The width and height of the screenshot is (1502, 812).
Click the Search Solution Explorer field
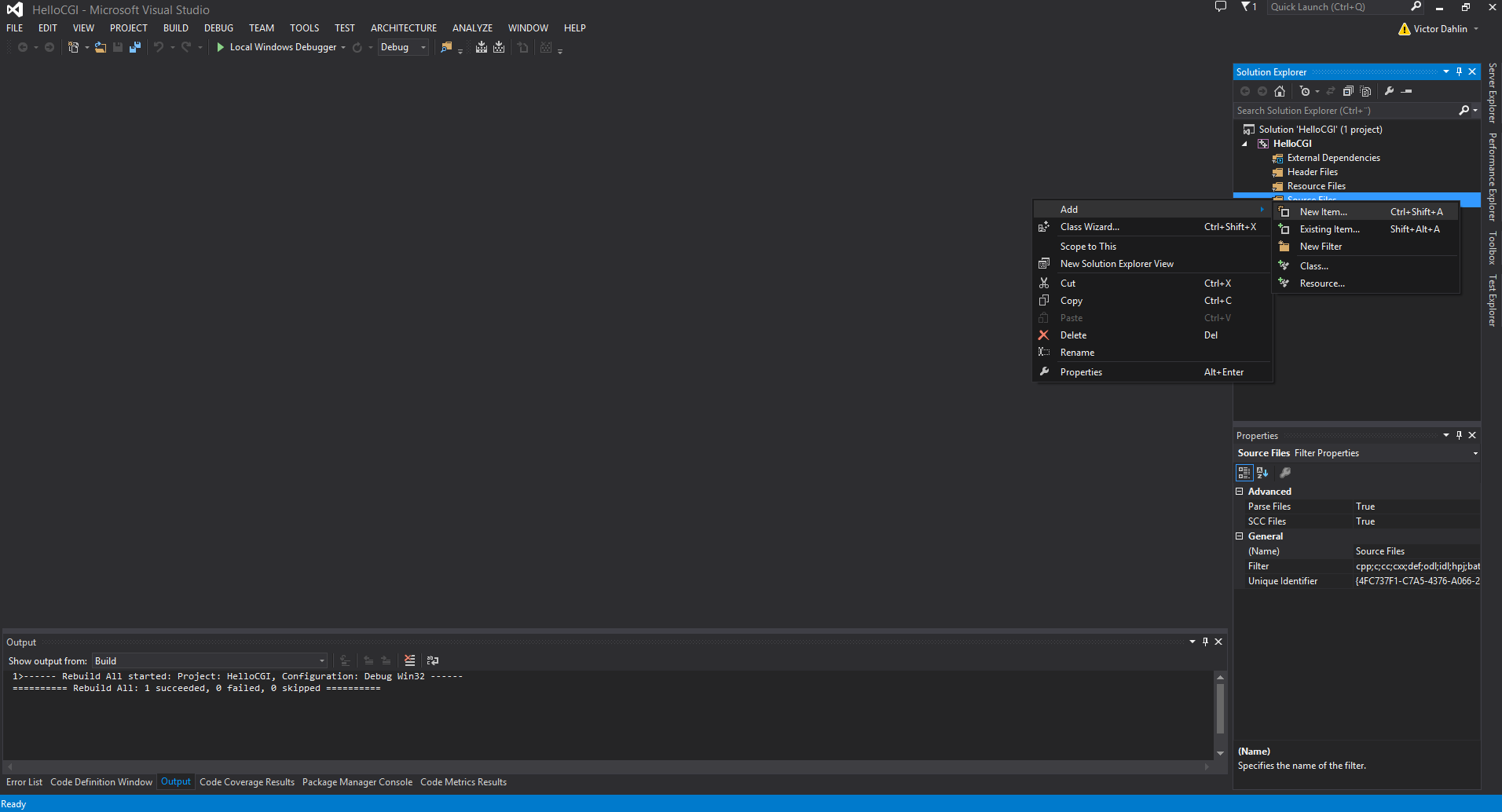coord(1345,111)
